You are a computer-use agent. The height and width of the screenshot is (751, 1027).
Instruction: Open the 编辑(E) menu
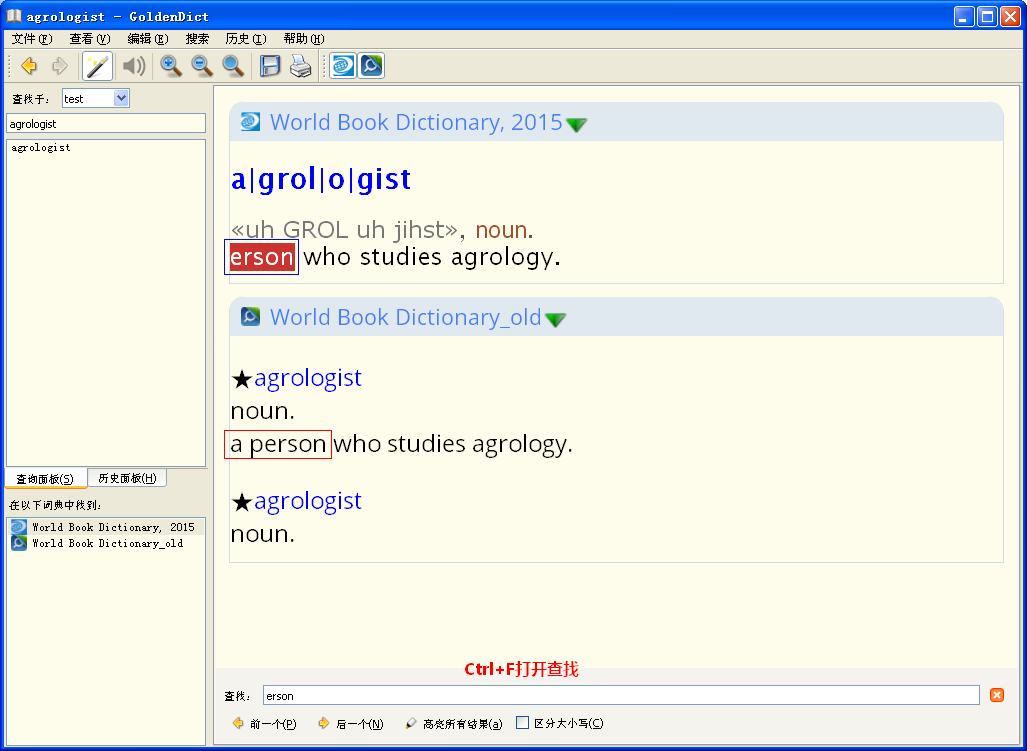click(148, 39)
